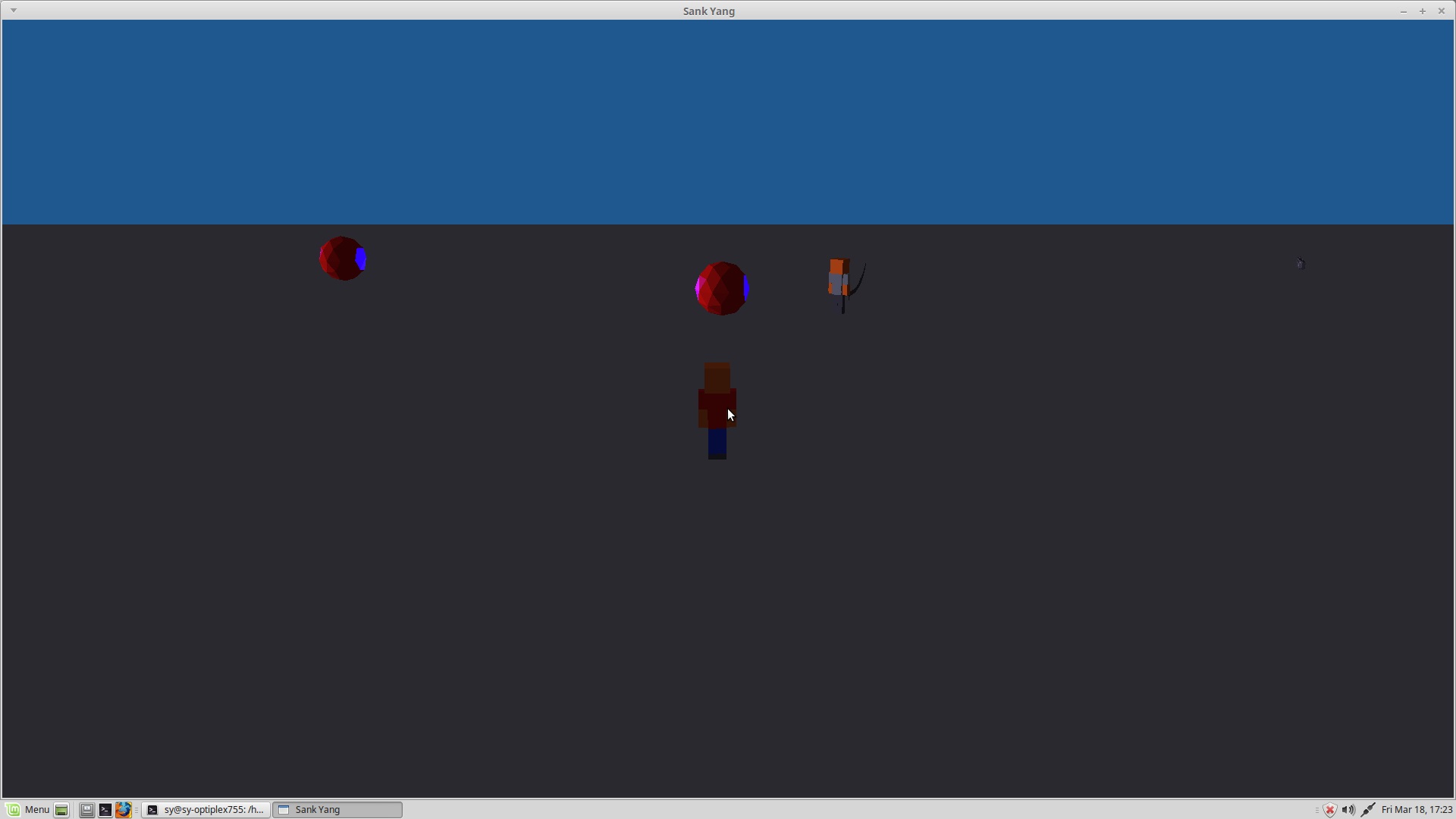Switch to the sy@sy-optiplex755 terminal window
This screenshot has width=1456, height=819.
click(206, 810)
